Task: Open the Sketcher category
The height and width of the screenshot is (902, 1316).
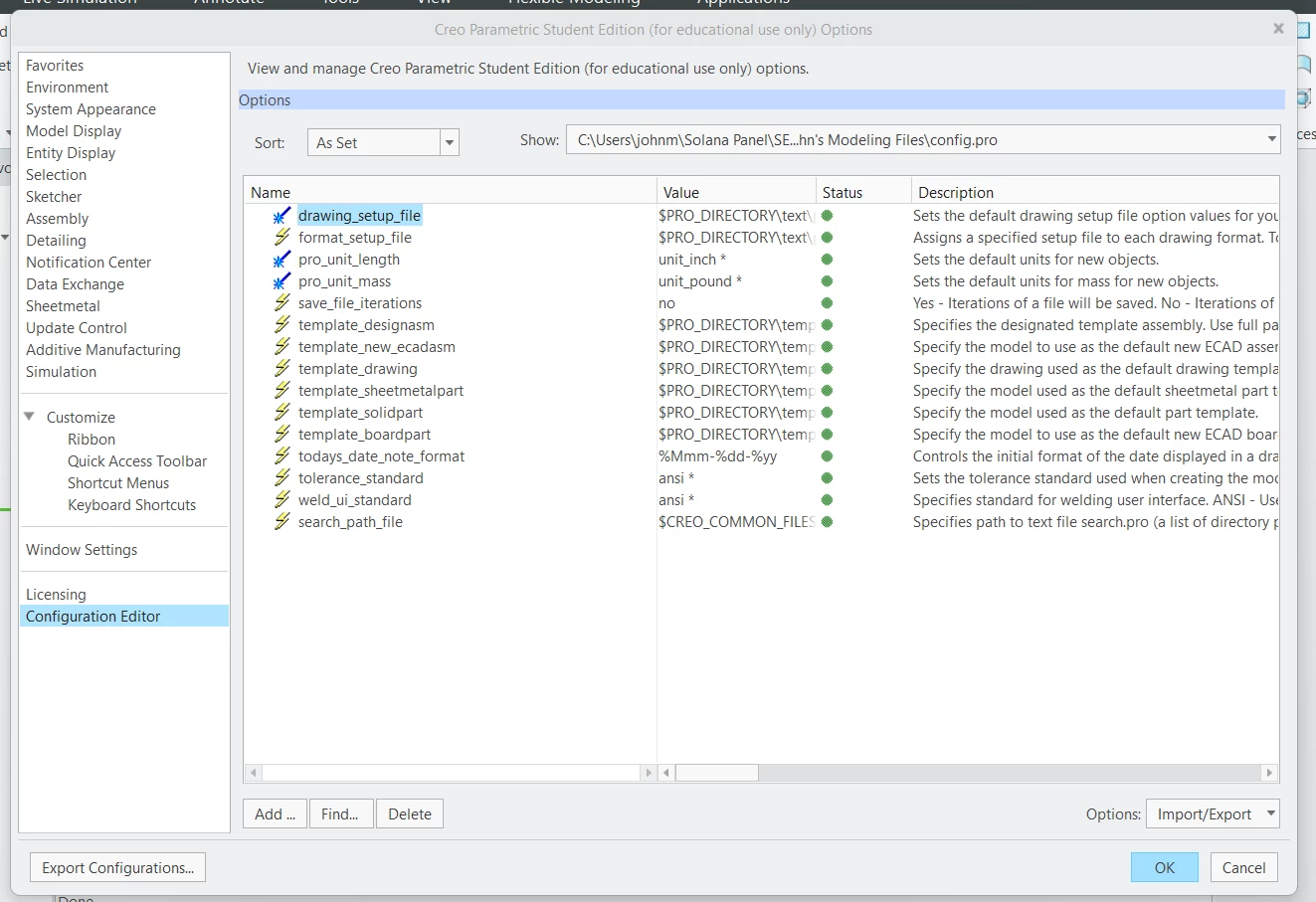Action: (54, 197)
